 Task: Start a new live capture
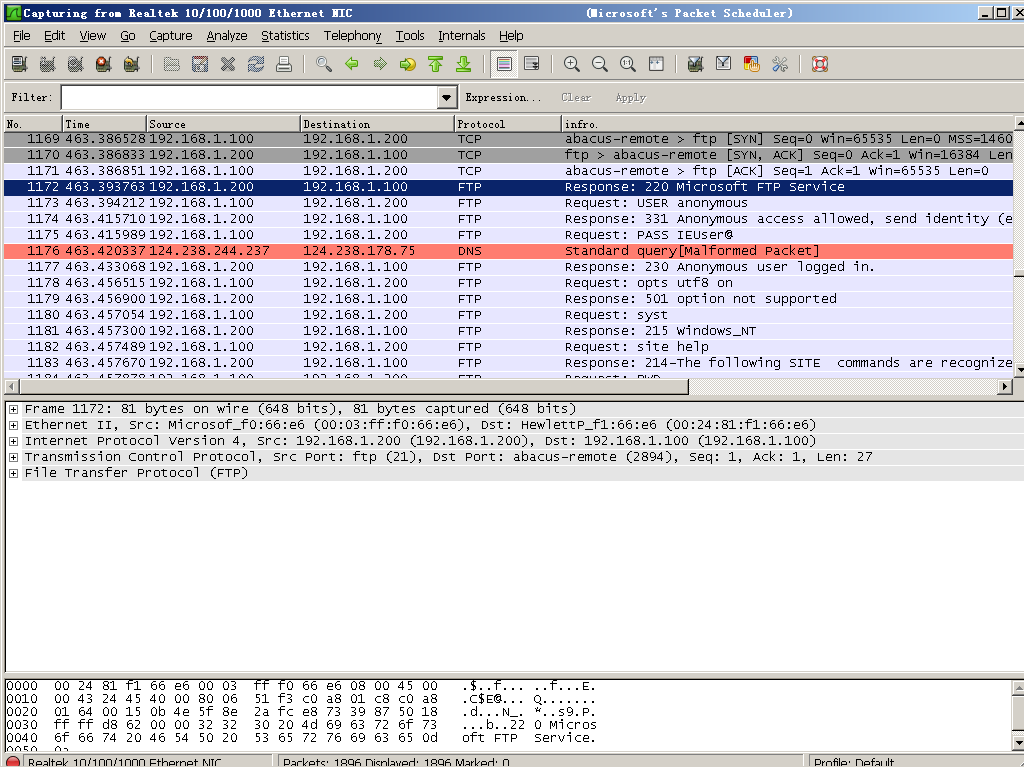[x=76, y=64]
